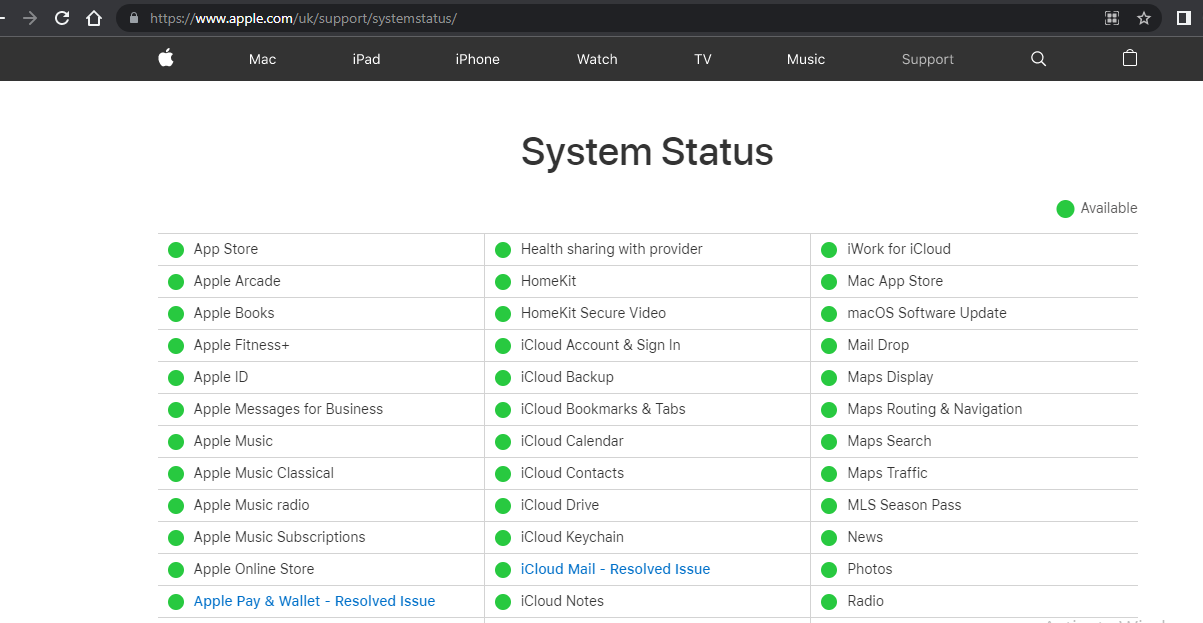Image resolution: width=1203 pixels, height=623 pixels.
Task: Select Health sharing with provider text
Action: tap(612, 249)
